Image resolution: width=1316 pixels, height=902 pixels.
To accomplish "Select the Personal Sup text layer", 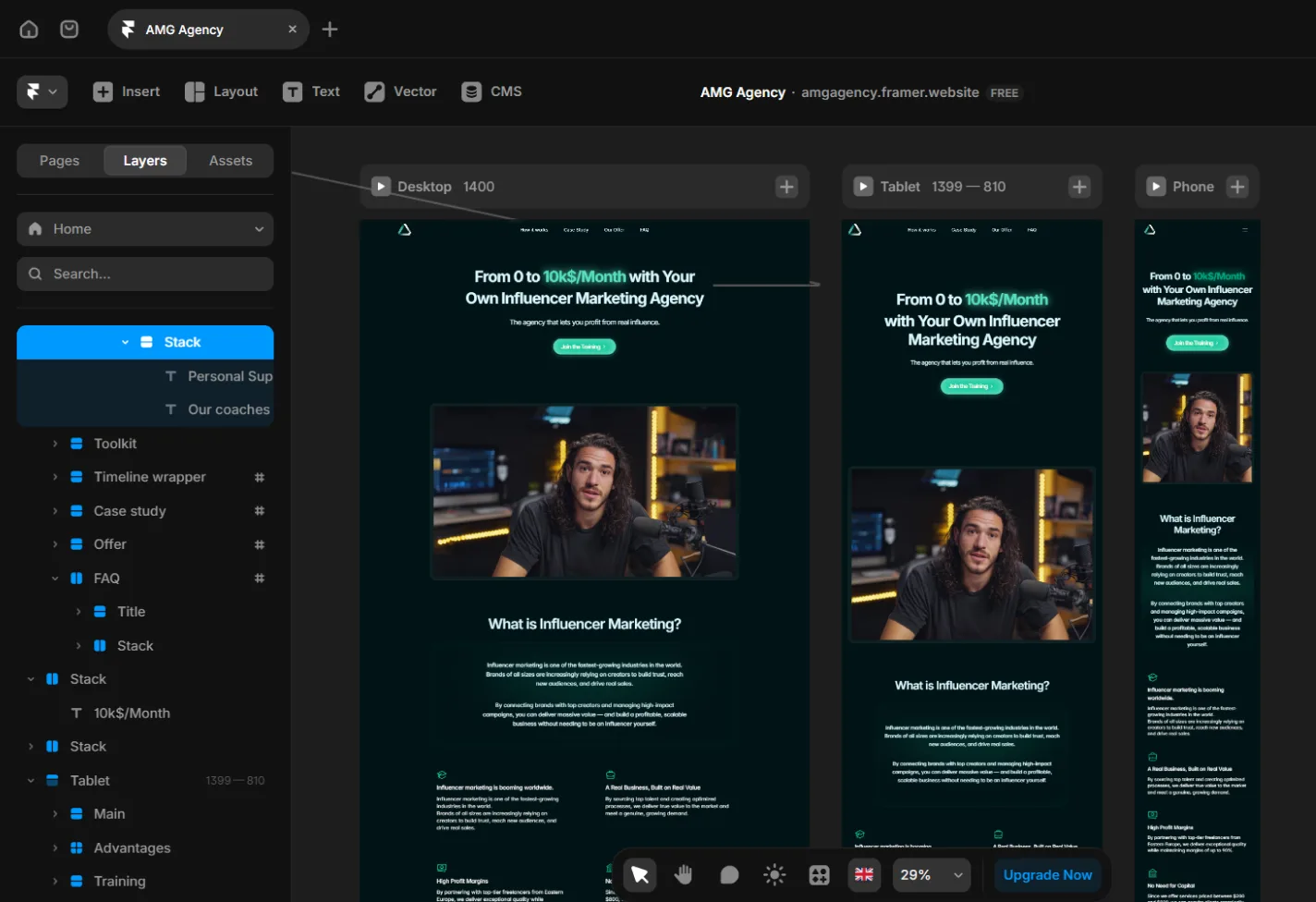I will (x=230, y=376).
